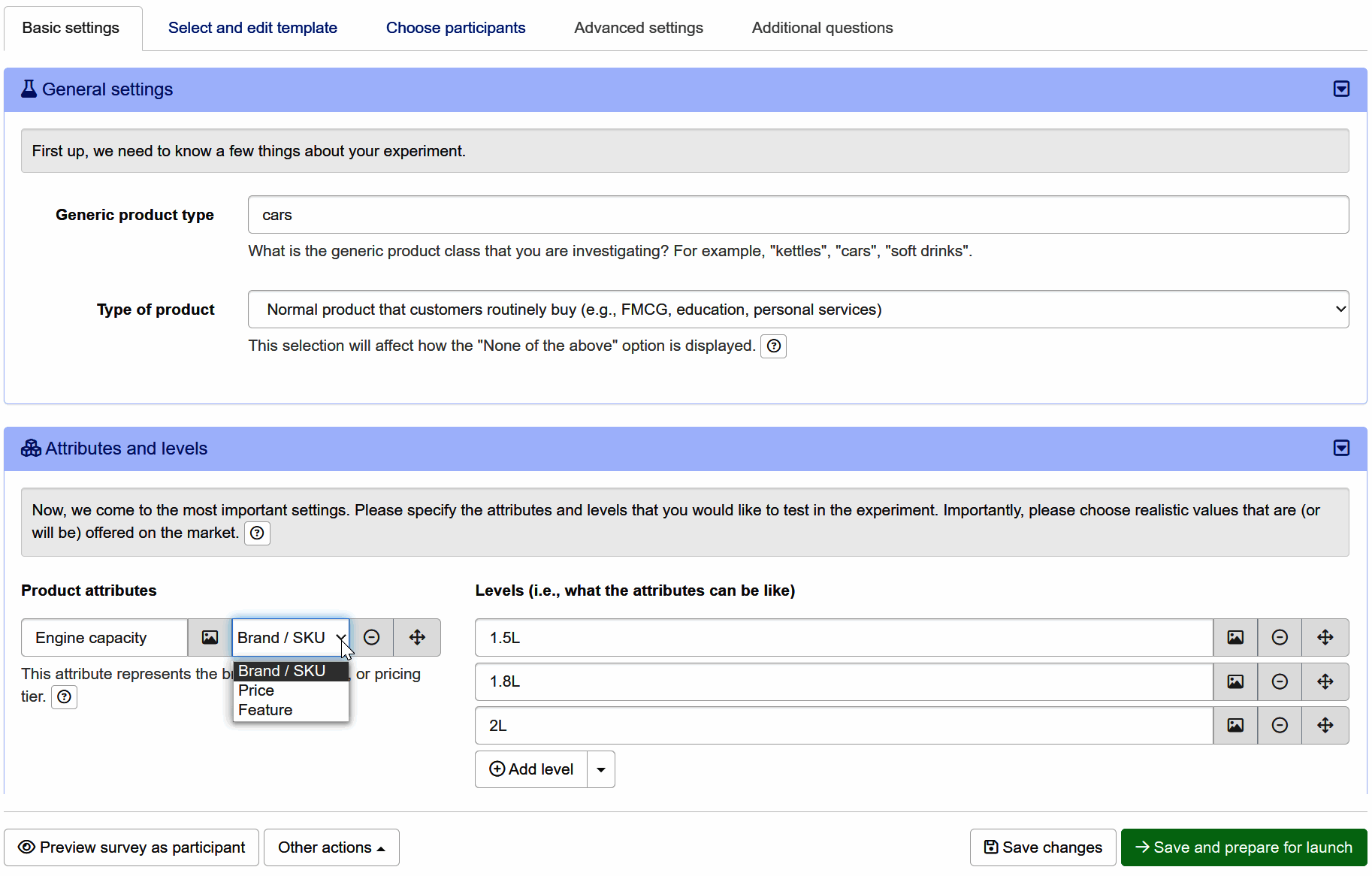Click Save and prepare for launch
This screenshot has height=876, width=1372.
1244,847
